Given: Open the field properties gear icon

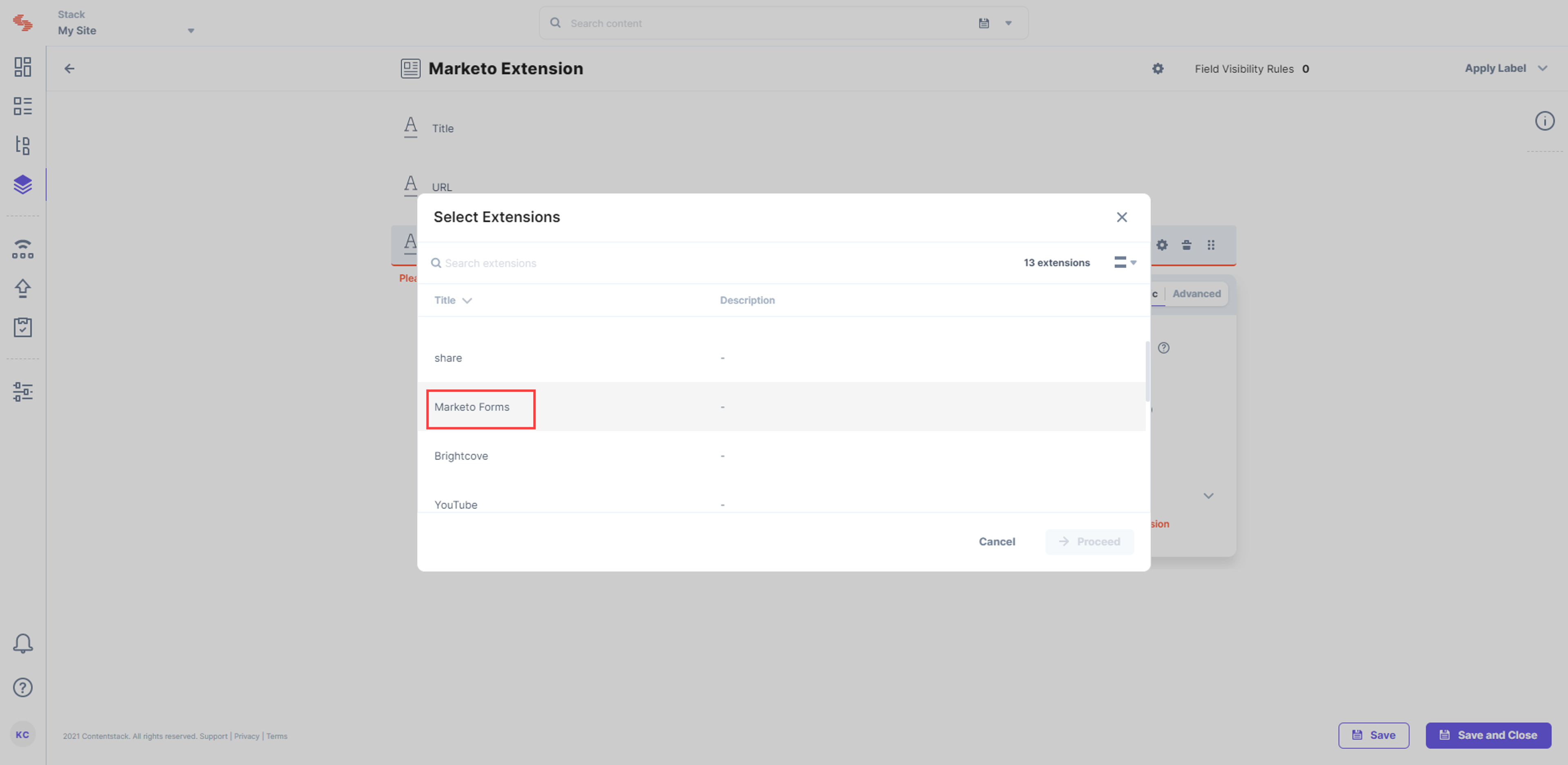Looking at the screenshot, I should coord(1162,245).
